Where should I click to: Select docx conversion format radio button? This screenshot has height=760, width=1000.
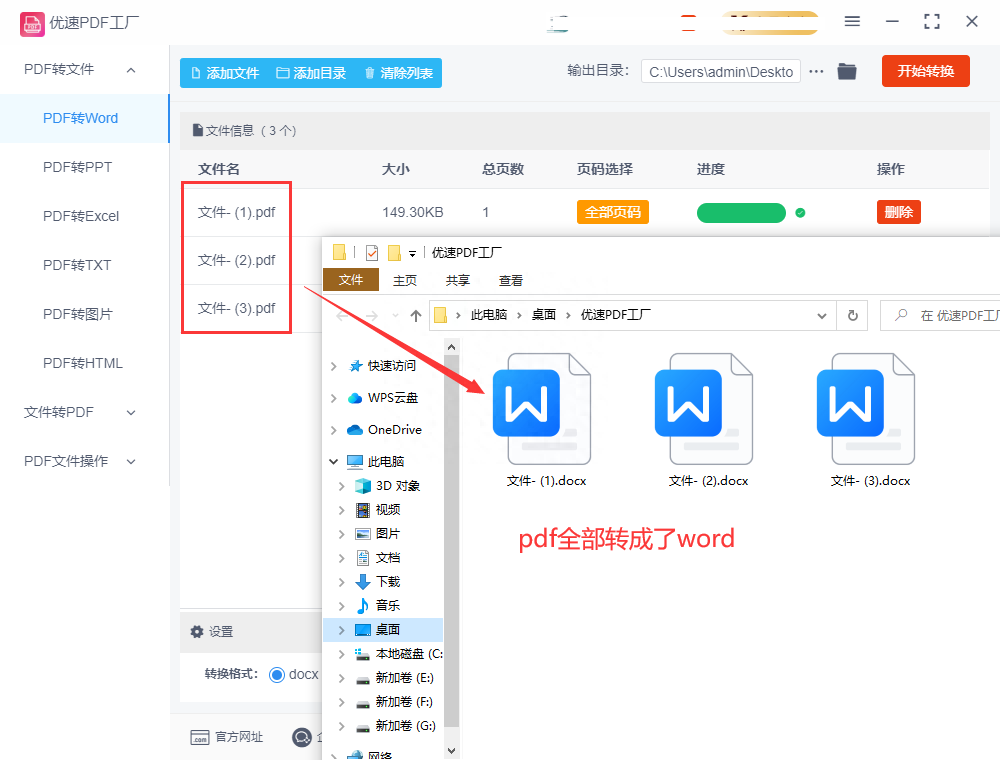[277, 674]
